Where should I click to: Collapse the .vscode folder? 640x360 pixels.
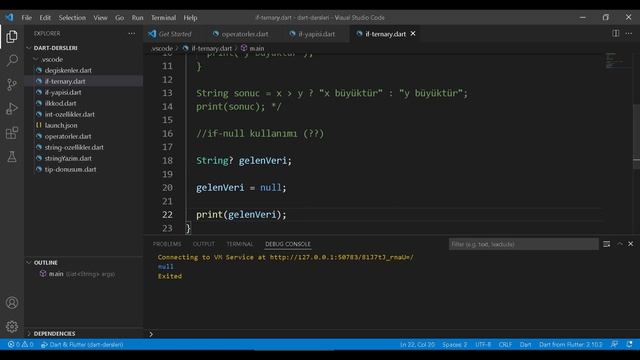[52, 59]
